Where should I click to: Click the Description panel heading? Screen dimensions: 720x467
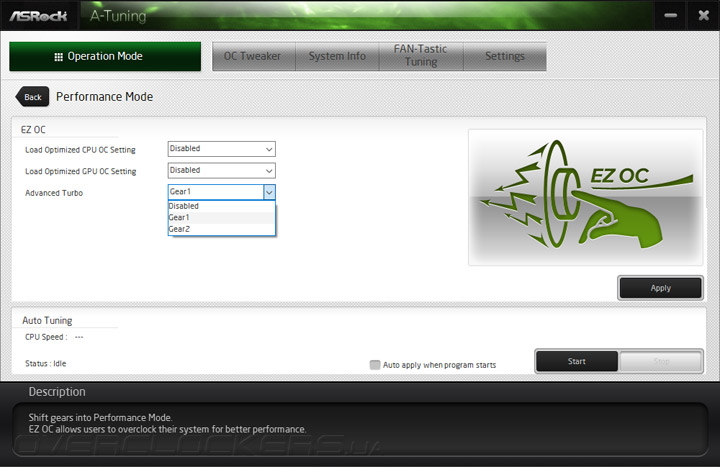(x=57, y=392)
